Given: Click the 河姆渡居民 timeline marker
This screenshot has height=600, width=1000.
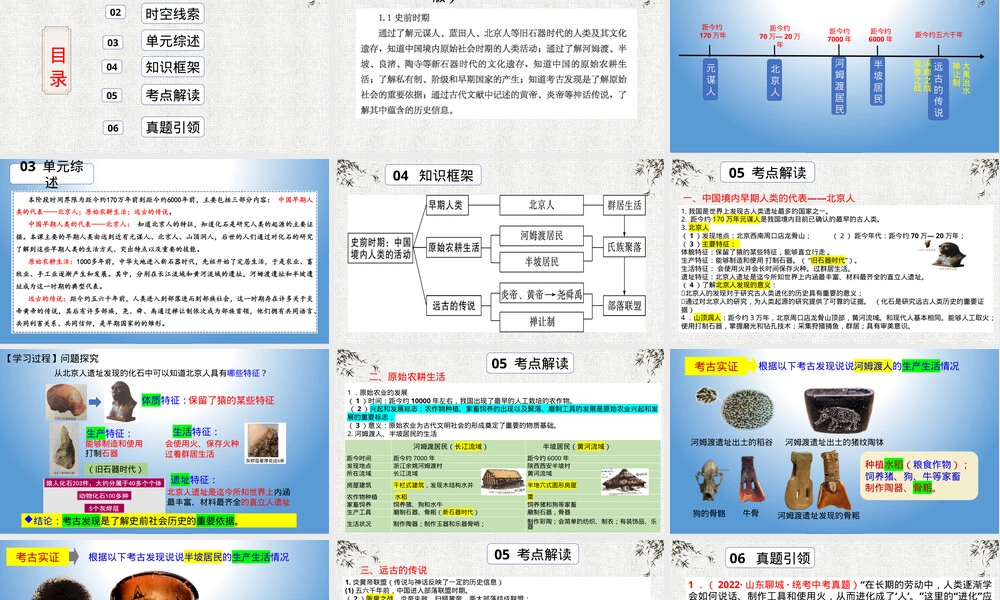Looking at the screenshot, I should [x=839, y=85].
